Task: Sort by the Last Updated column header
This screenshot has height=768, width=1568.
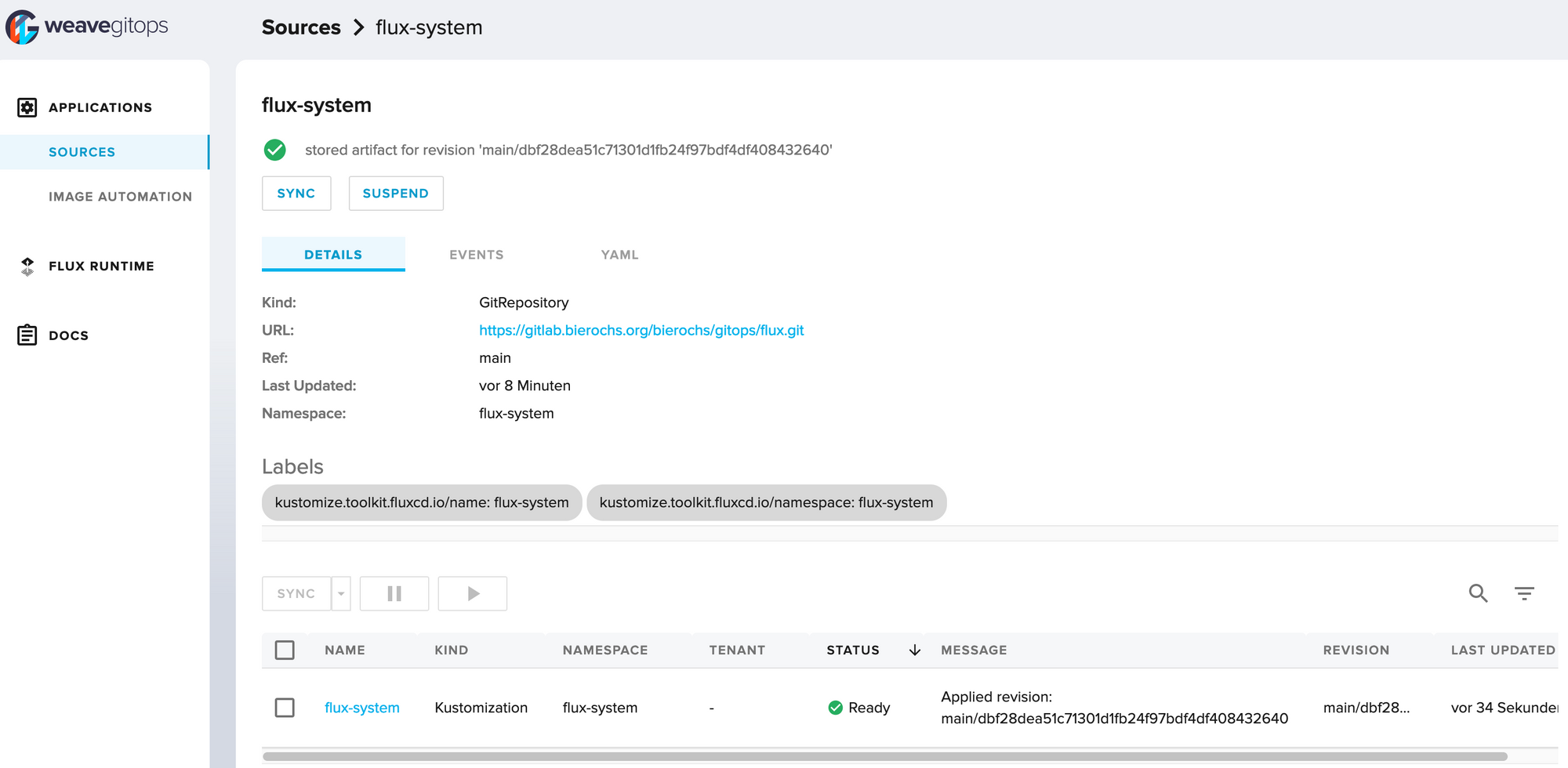Action: [x=1503, y=650]
